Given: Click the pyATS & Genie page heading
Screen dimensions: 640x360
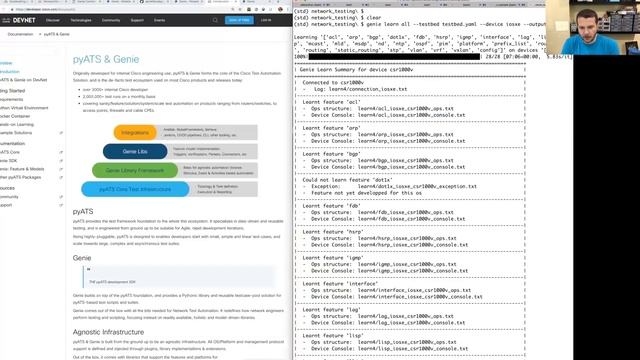Looking at the screenshot, I should 106,60.
